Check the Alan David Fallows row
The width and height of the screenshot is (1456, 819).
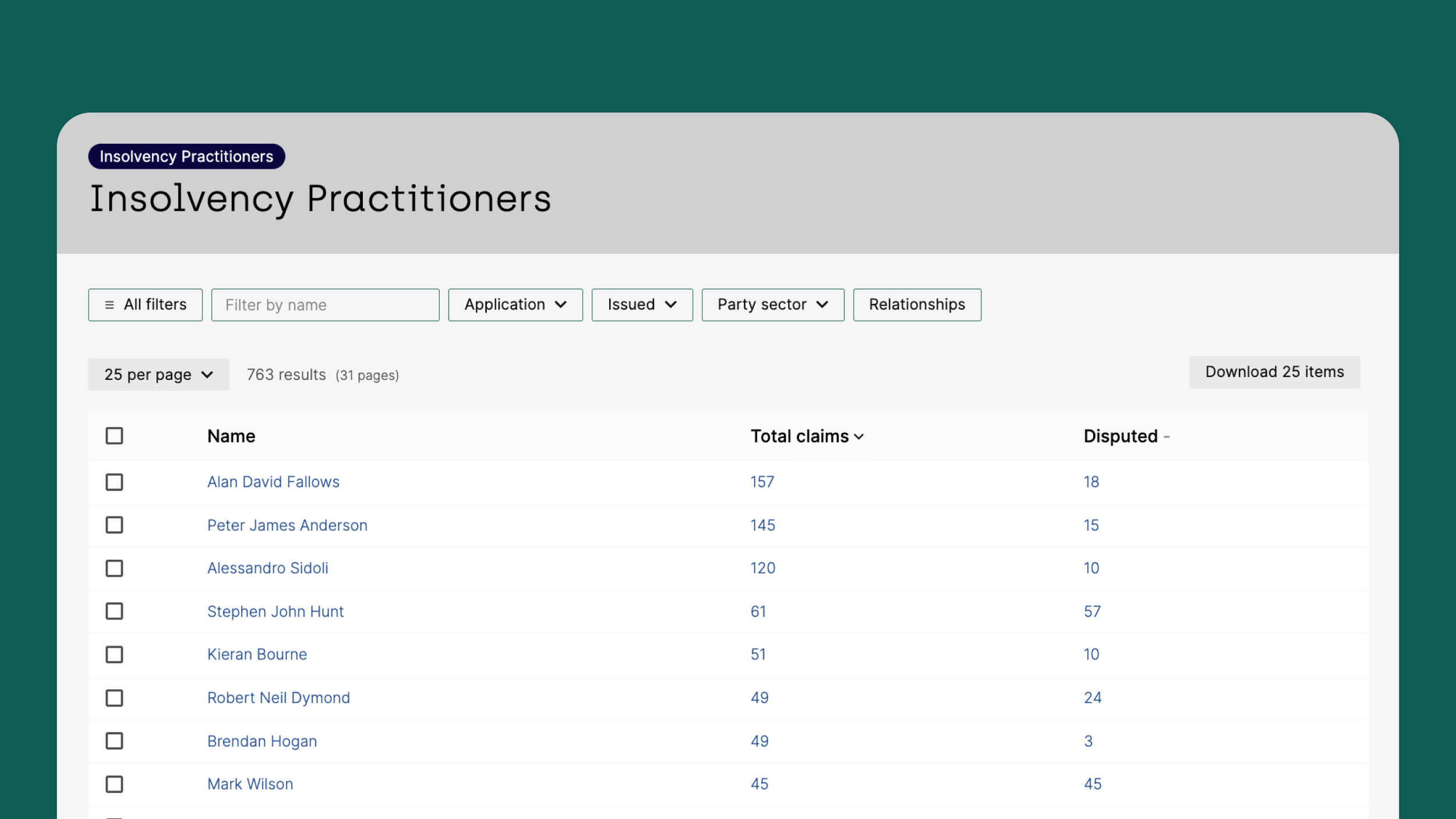click(114, 482)
